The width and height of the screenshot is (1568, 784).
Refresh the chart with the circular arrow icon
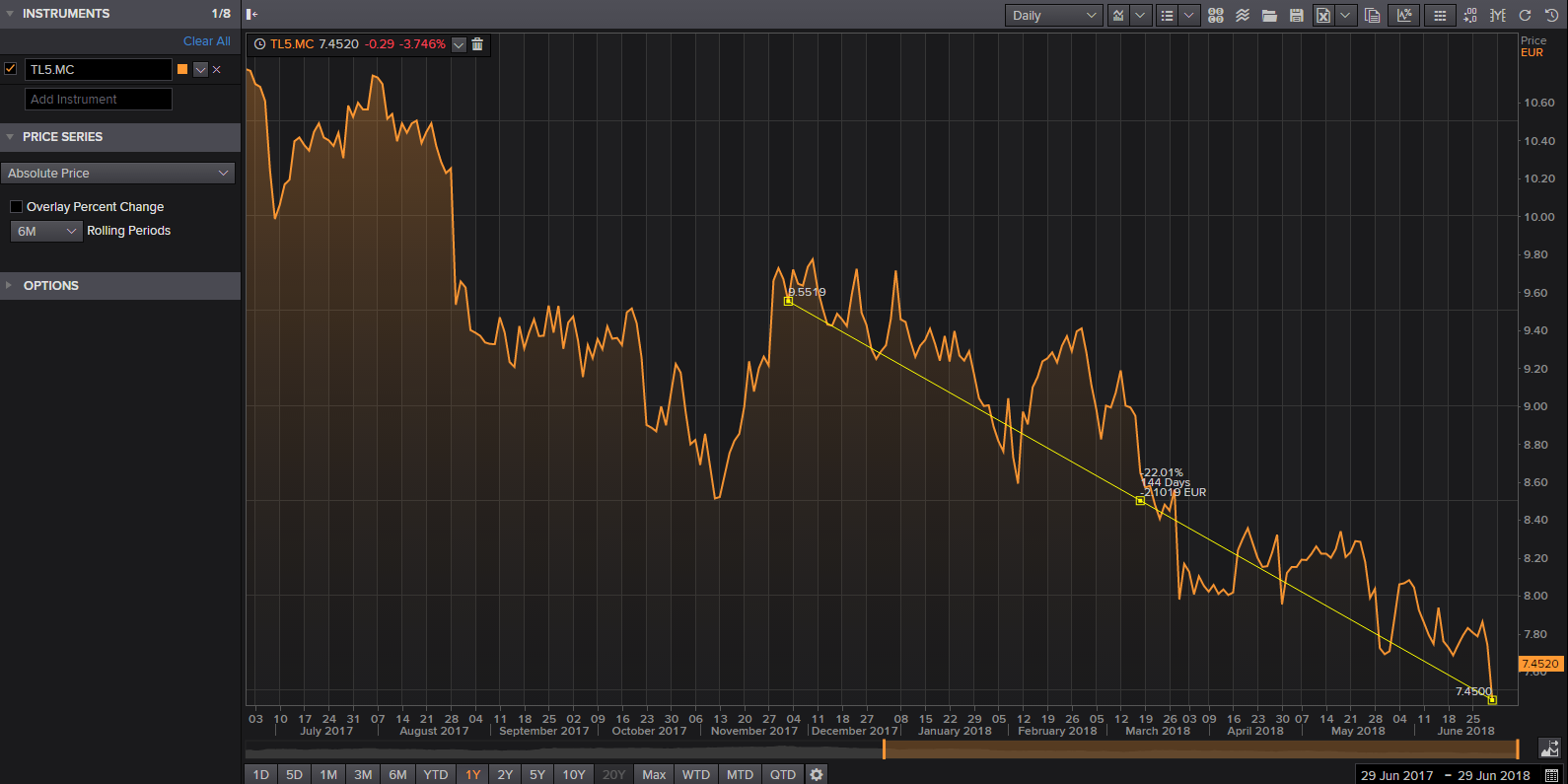click(1525, 15)
